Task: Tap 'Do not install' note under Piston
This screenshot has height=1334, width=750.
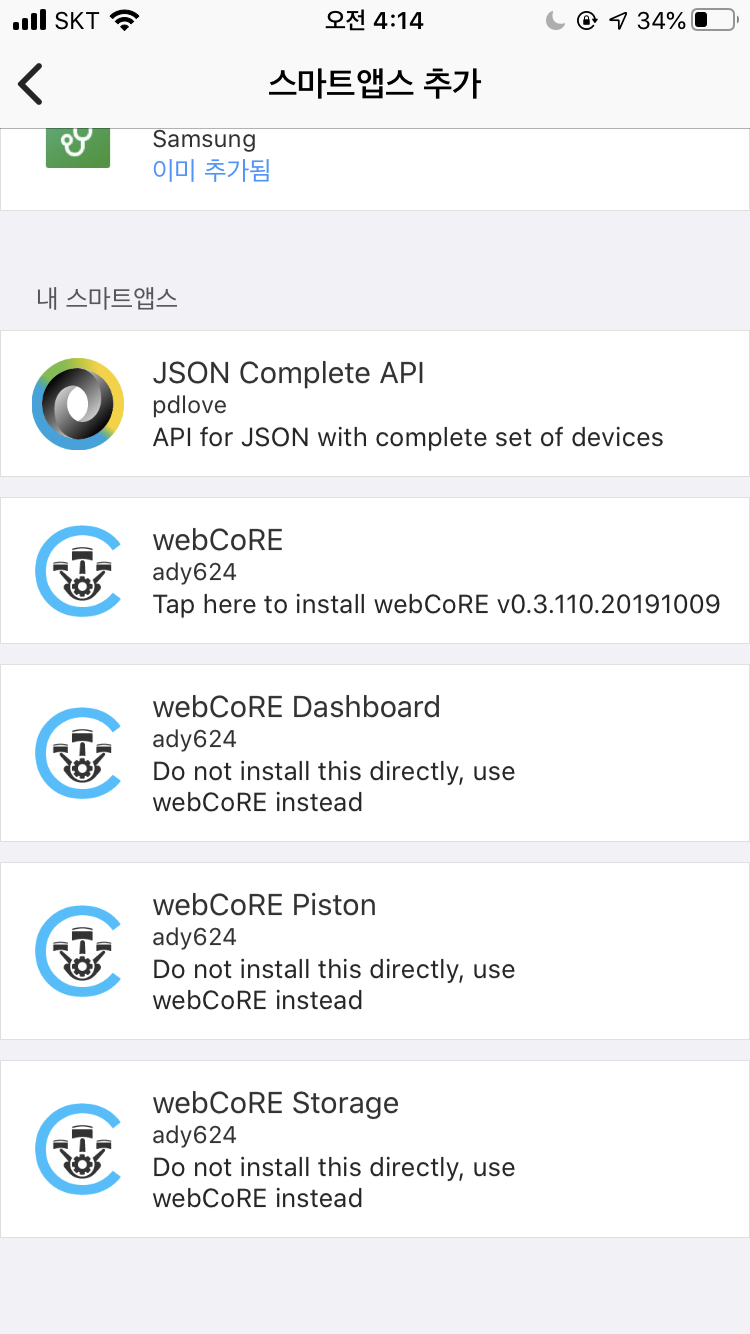Action: click(x=334, y=985)
